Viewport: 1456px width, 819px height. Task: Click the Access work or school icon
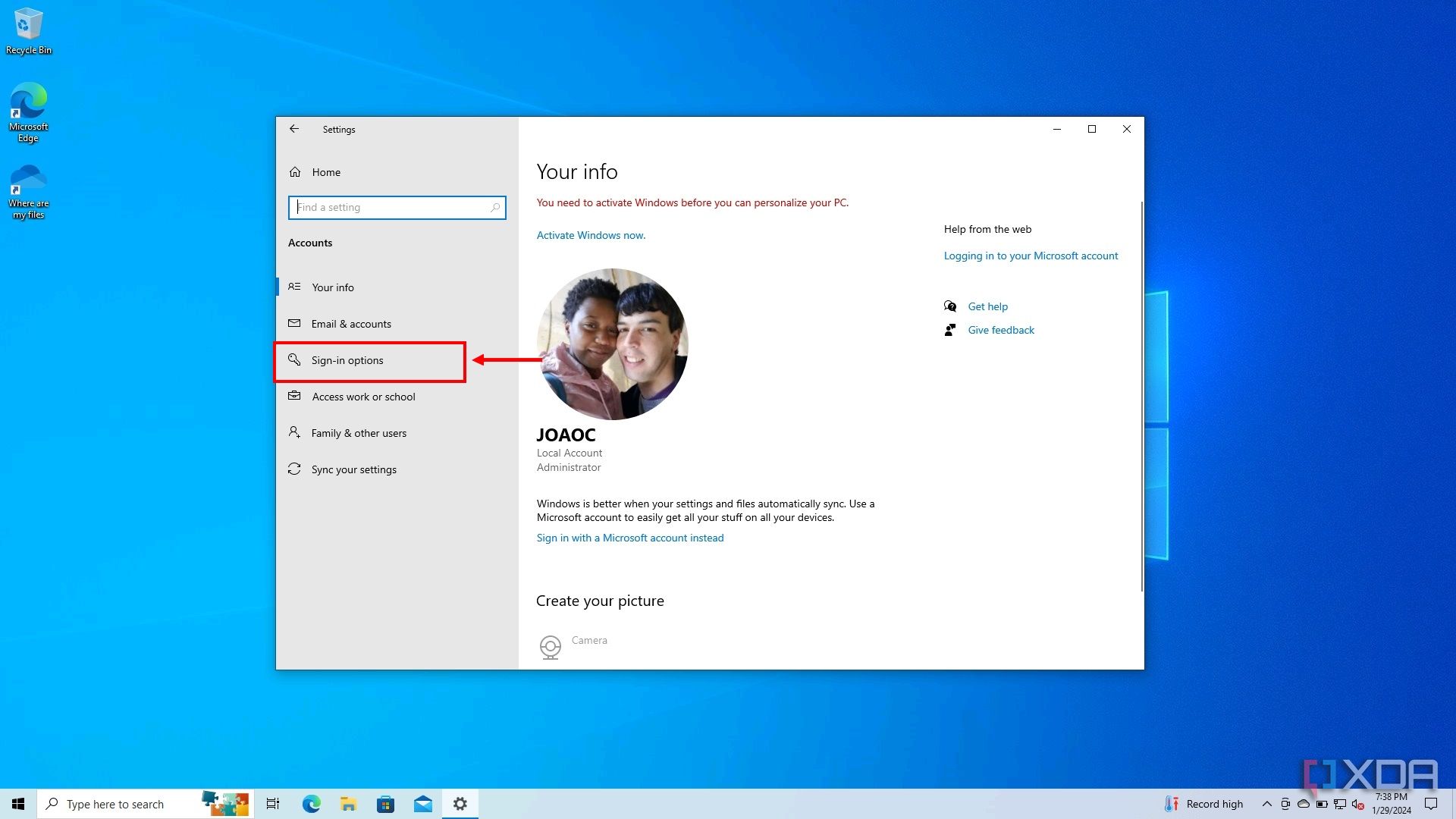click(x=294, y=396)
